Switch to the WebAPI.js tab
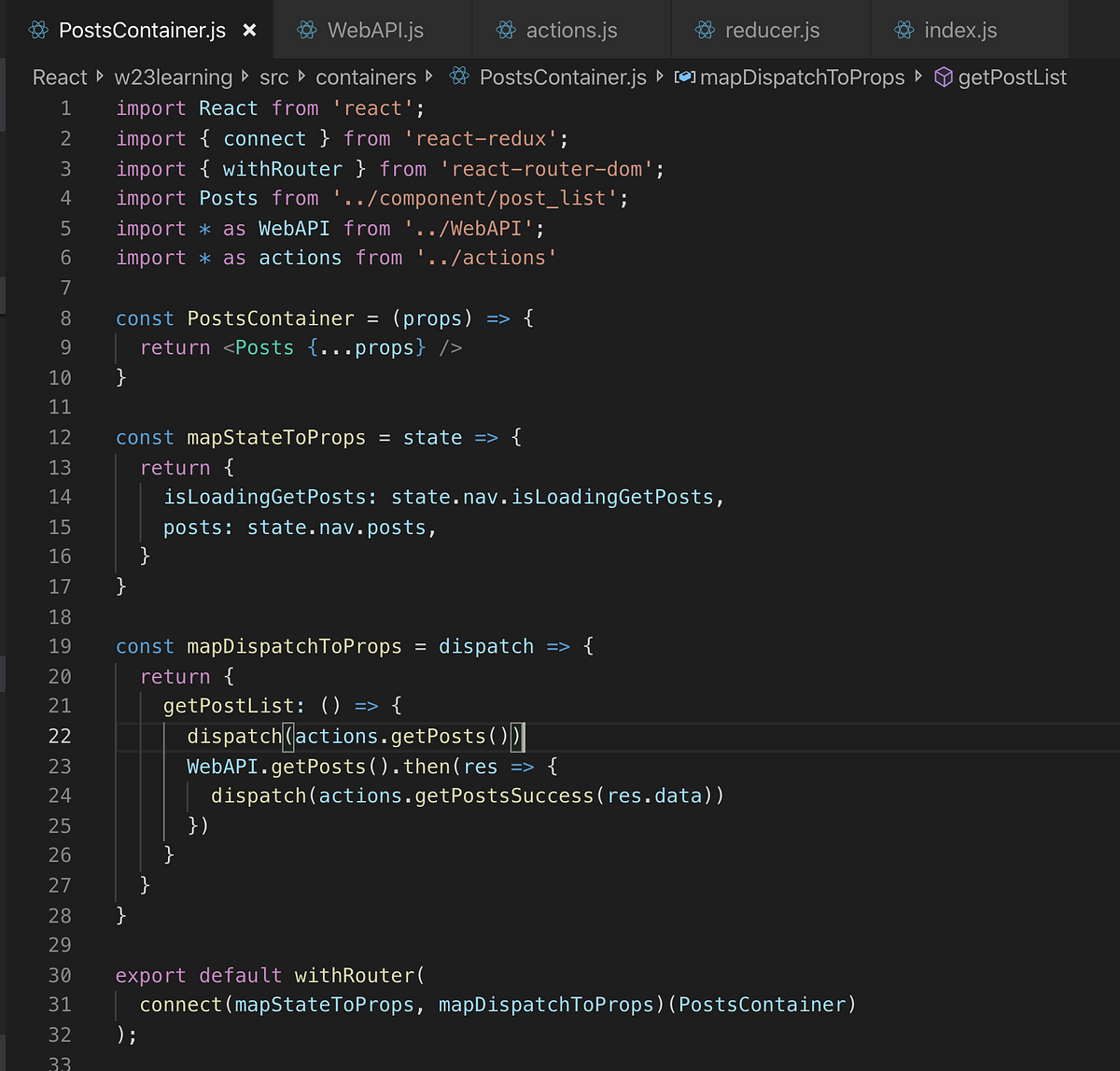 point(369,29)
